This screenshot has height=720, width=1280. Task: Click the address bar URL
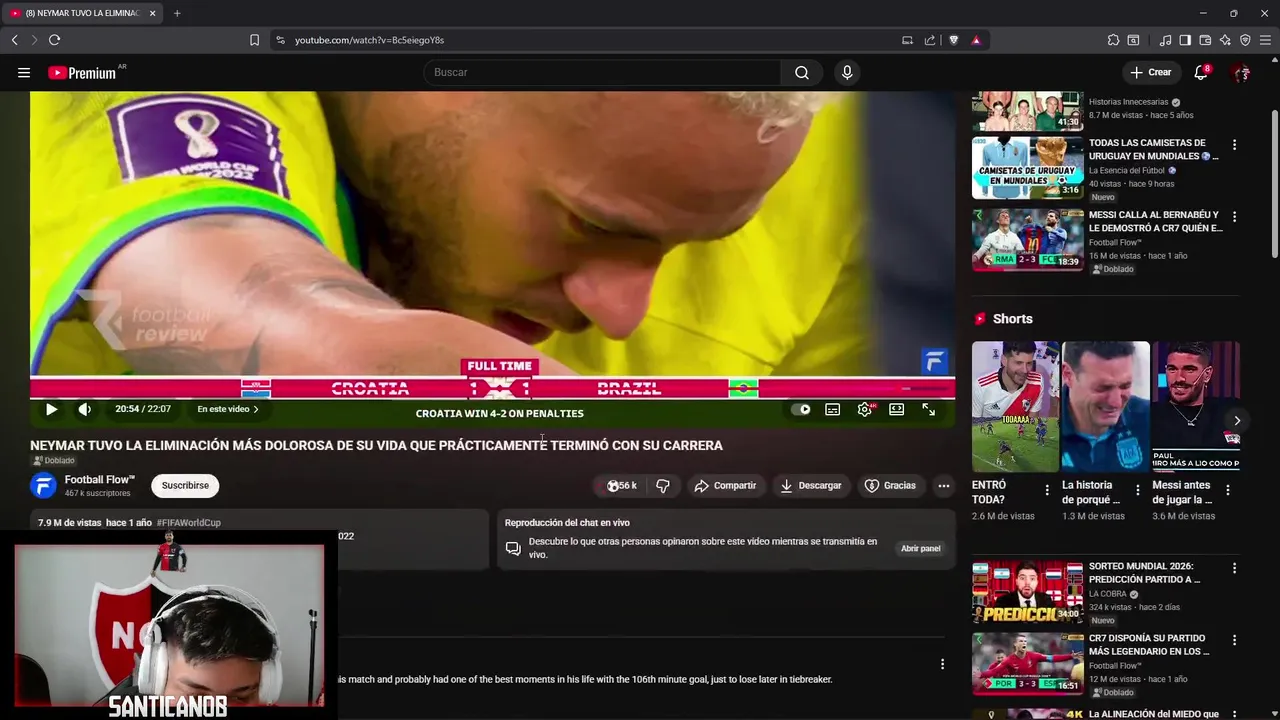pos(369,40)
